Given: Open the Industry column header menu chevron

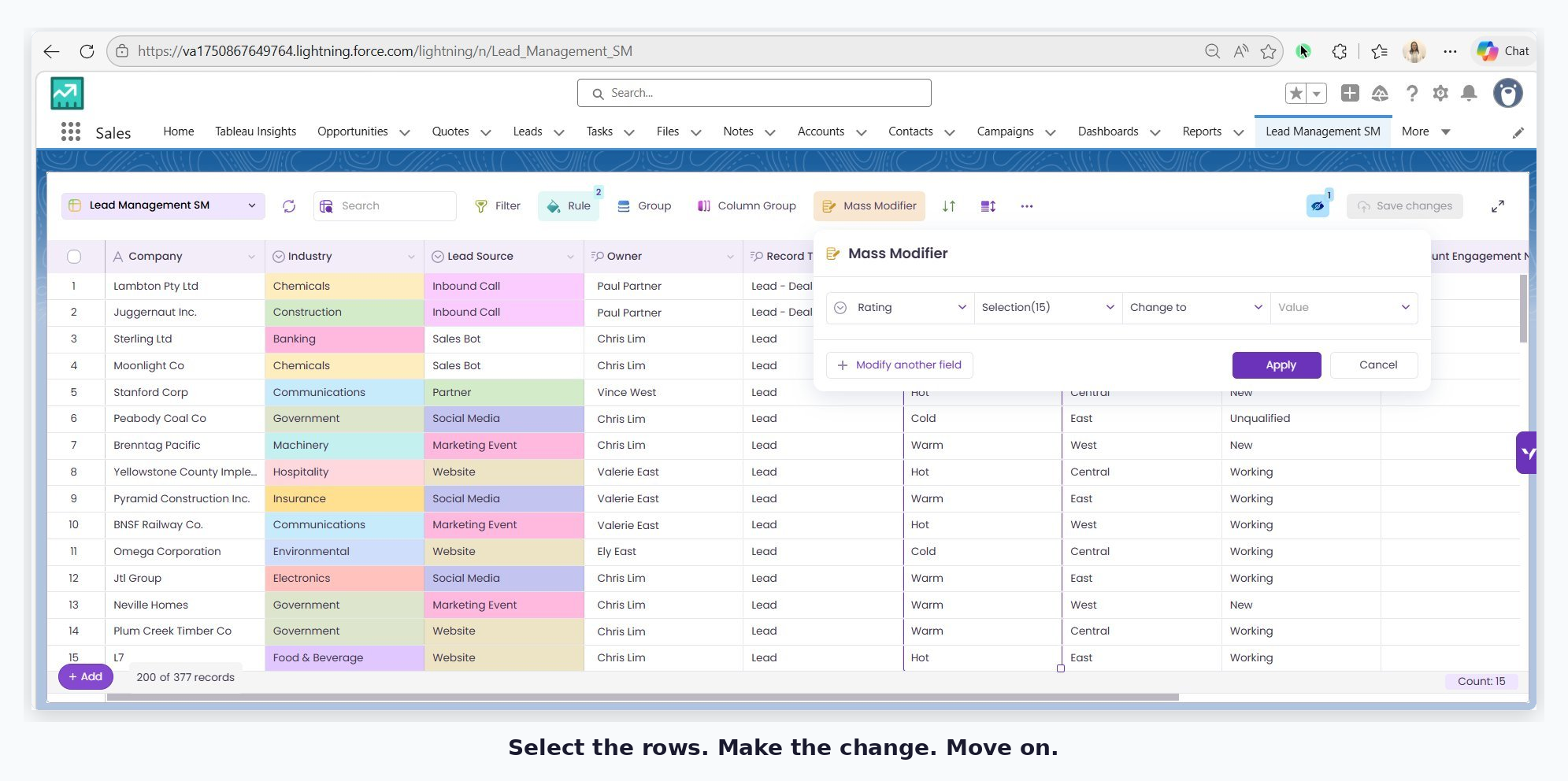Looking at the screenshot, I should coord(411,257).
